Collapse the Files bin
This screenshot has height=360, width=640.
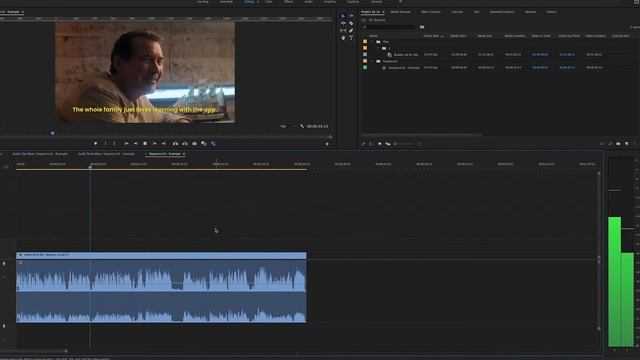[x=372, y=42]
